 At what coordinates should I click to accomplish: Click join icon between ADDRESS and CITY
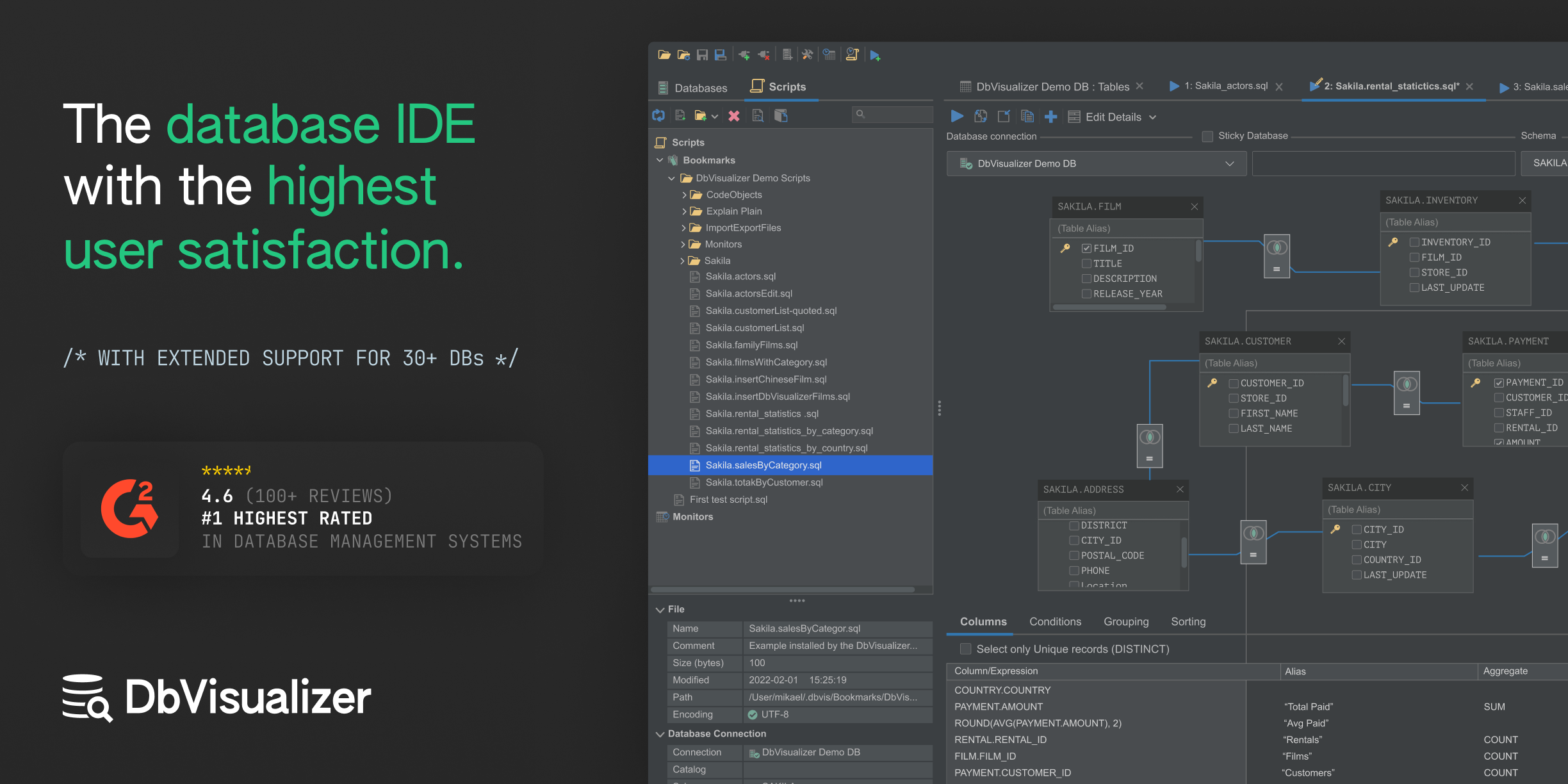pyautogui.click(x=1254, y=542)
